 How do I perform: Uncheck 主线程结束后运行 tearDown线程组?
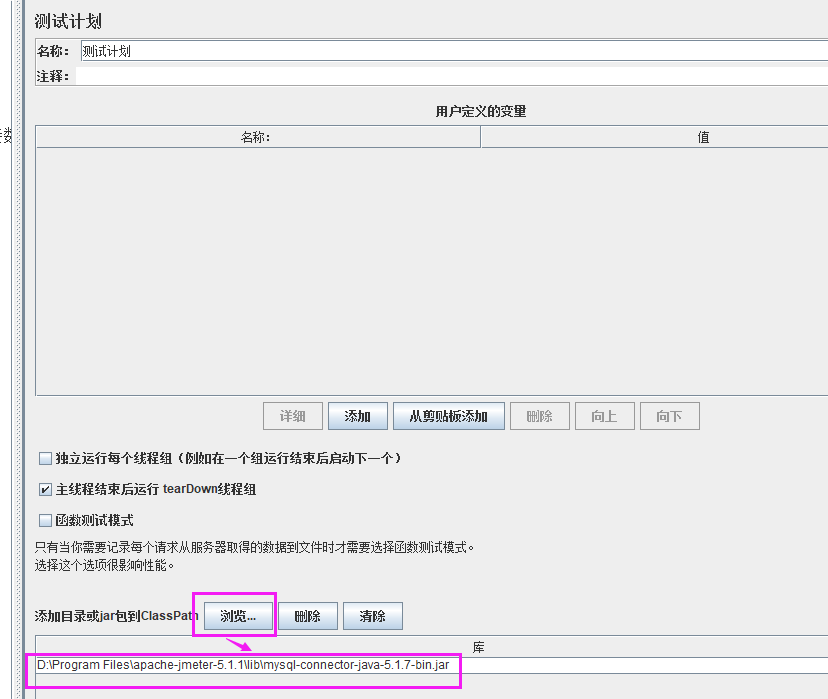[44, 489]
